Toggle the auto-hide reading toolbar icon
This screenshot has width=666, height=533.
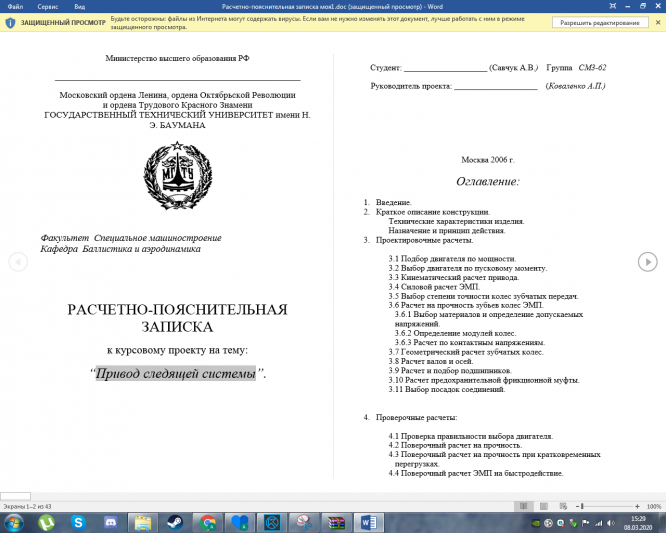612,6
